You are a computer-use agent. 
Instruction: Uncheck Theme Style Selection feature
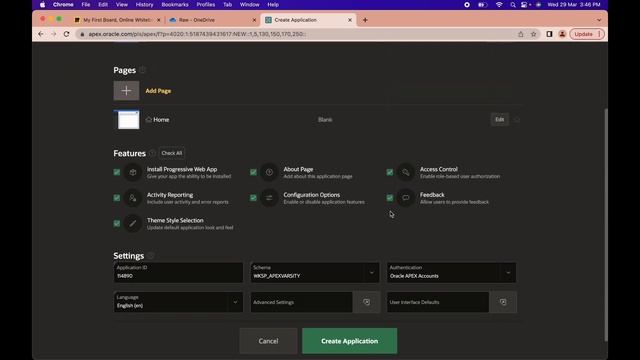coord(117,224)
